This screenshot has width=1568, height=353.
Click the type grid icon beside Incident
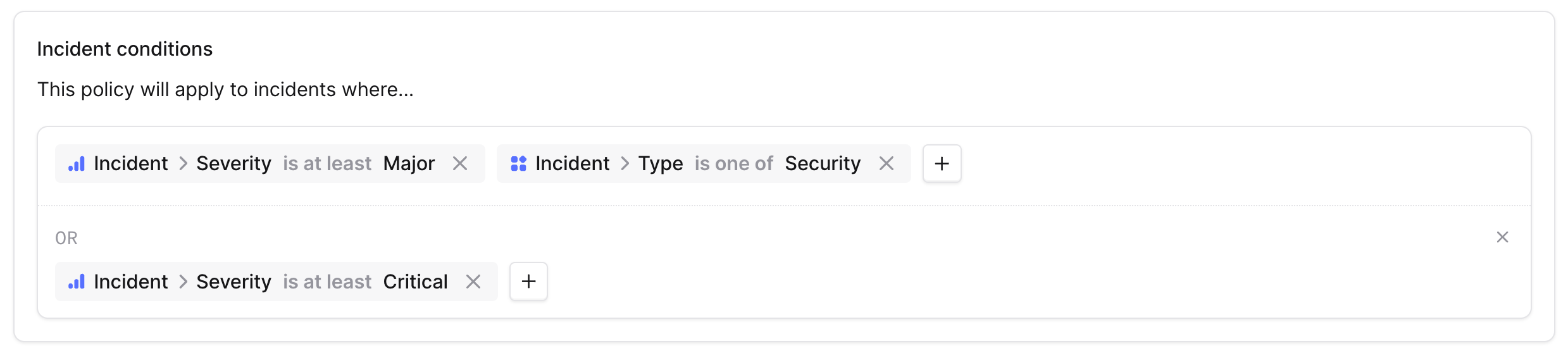(x=519, y=164)
